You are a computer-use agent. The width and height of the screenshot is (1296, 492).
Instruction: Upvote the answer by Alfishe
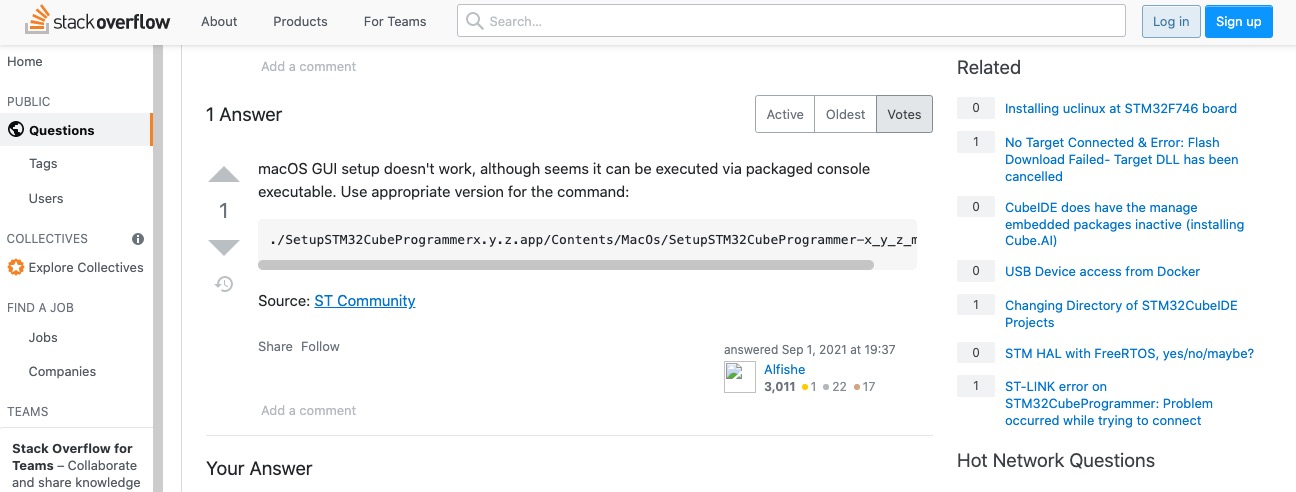click(224, 176)
